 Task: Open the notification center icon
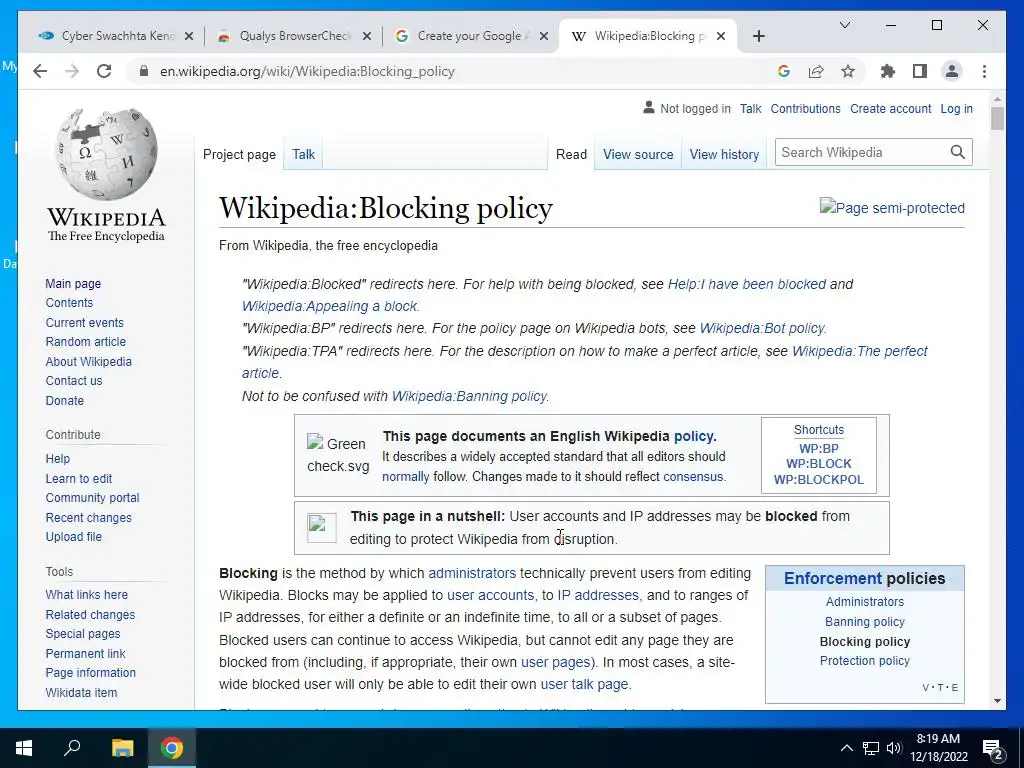(993, 749)
